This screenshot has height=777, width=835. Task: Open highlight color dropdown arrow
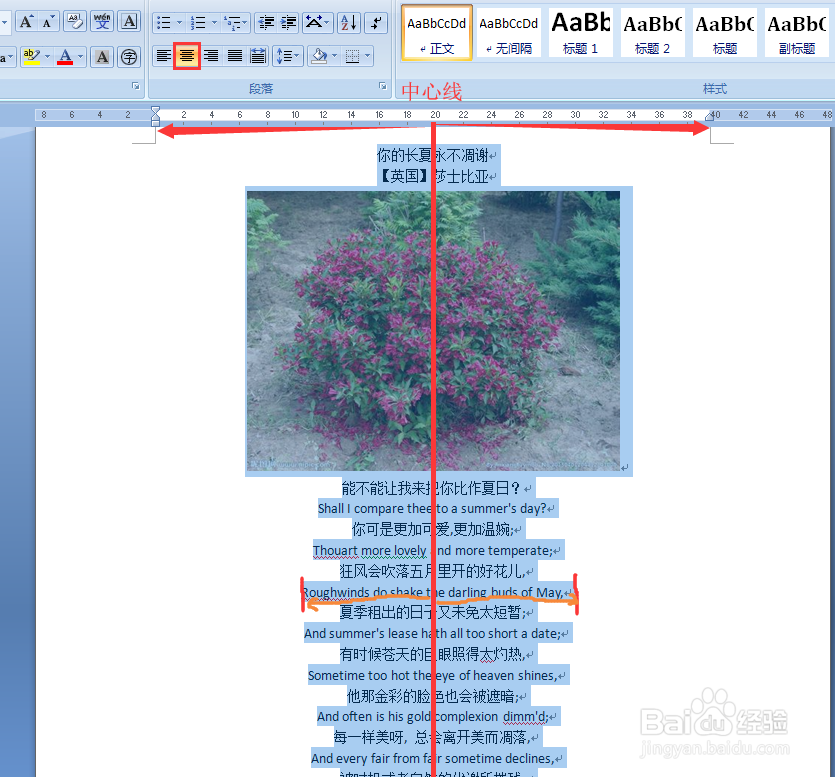pos(48,56)
